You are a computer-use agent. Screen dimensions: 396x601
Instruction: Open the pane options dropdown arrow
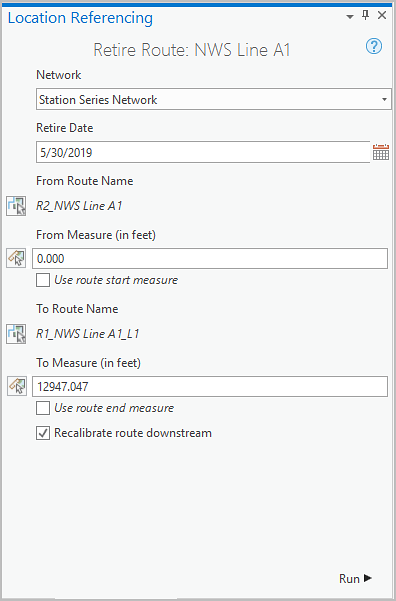pyautogui.click(x=350, y=17)
